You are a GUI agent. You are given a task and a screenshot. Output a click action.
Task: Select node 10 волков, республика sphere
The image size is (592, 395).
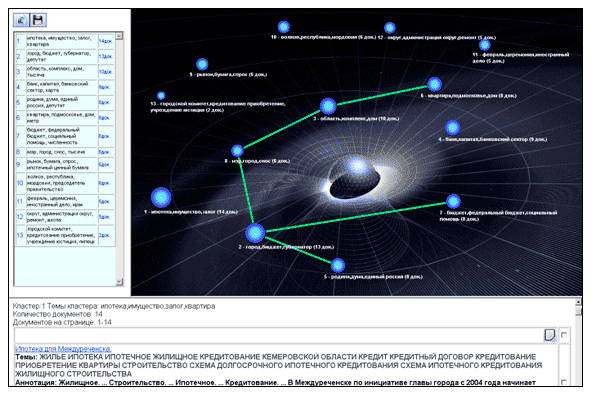tap(284, 27)
